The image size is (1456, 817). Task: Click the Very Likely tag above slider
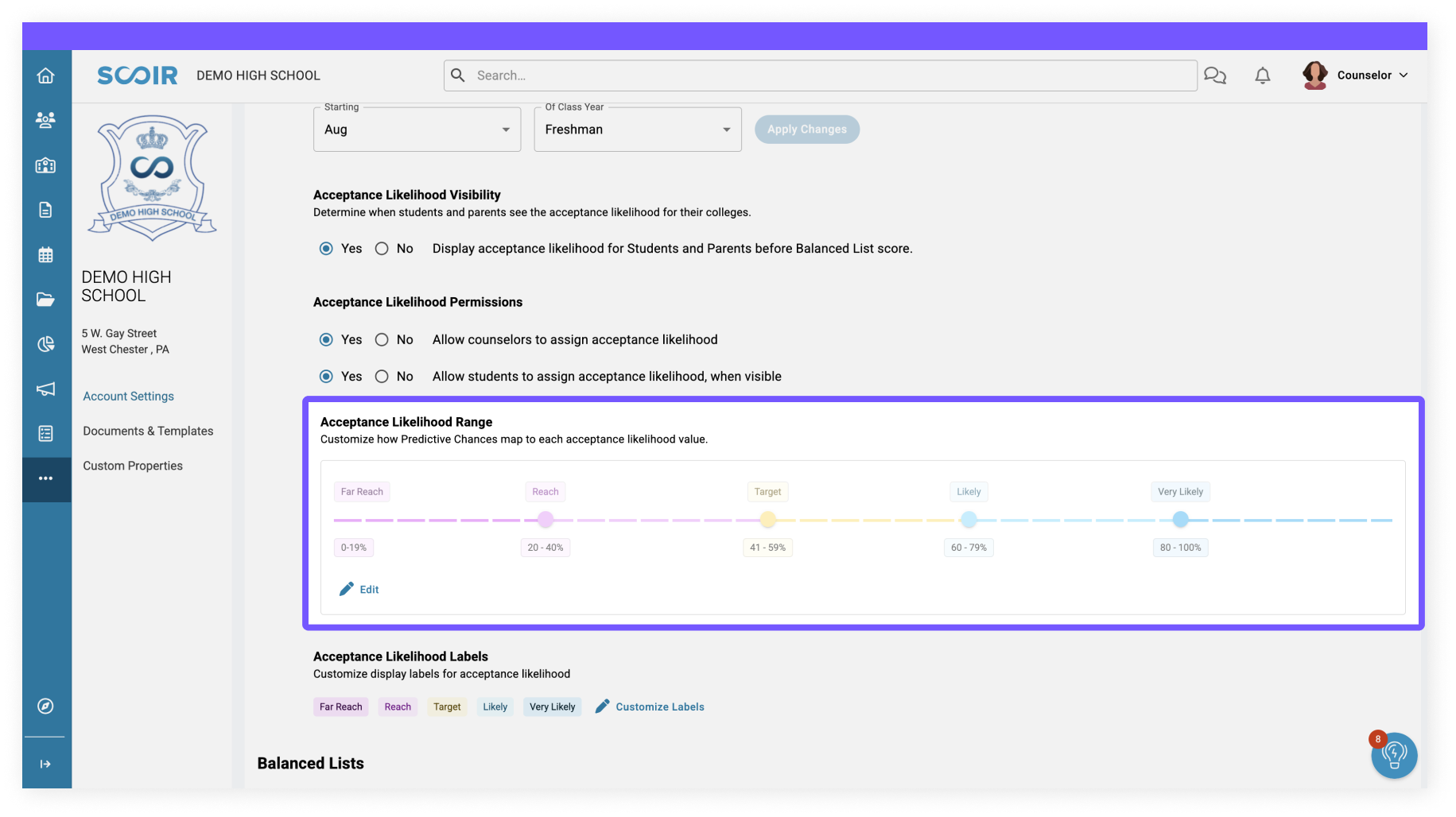[1181, 492]
